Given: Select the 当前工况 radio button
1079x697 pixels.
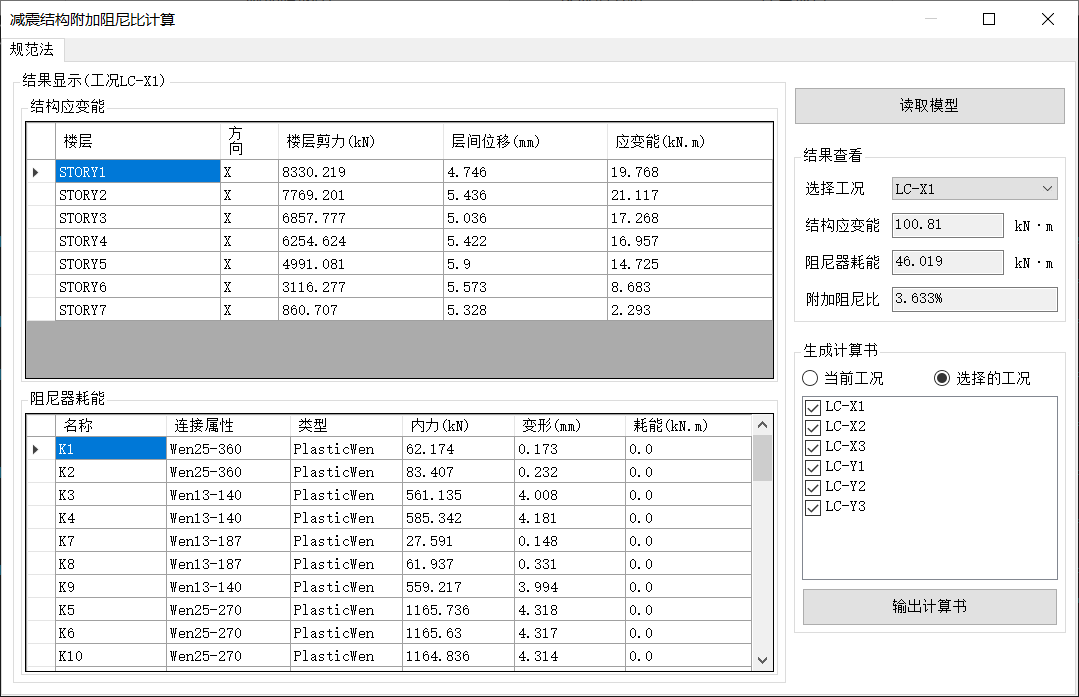Looking at the screenshot, I should click(x=811, y=379).
